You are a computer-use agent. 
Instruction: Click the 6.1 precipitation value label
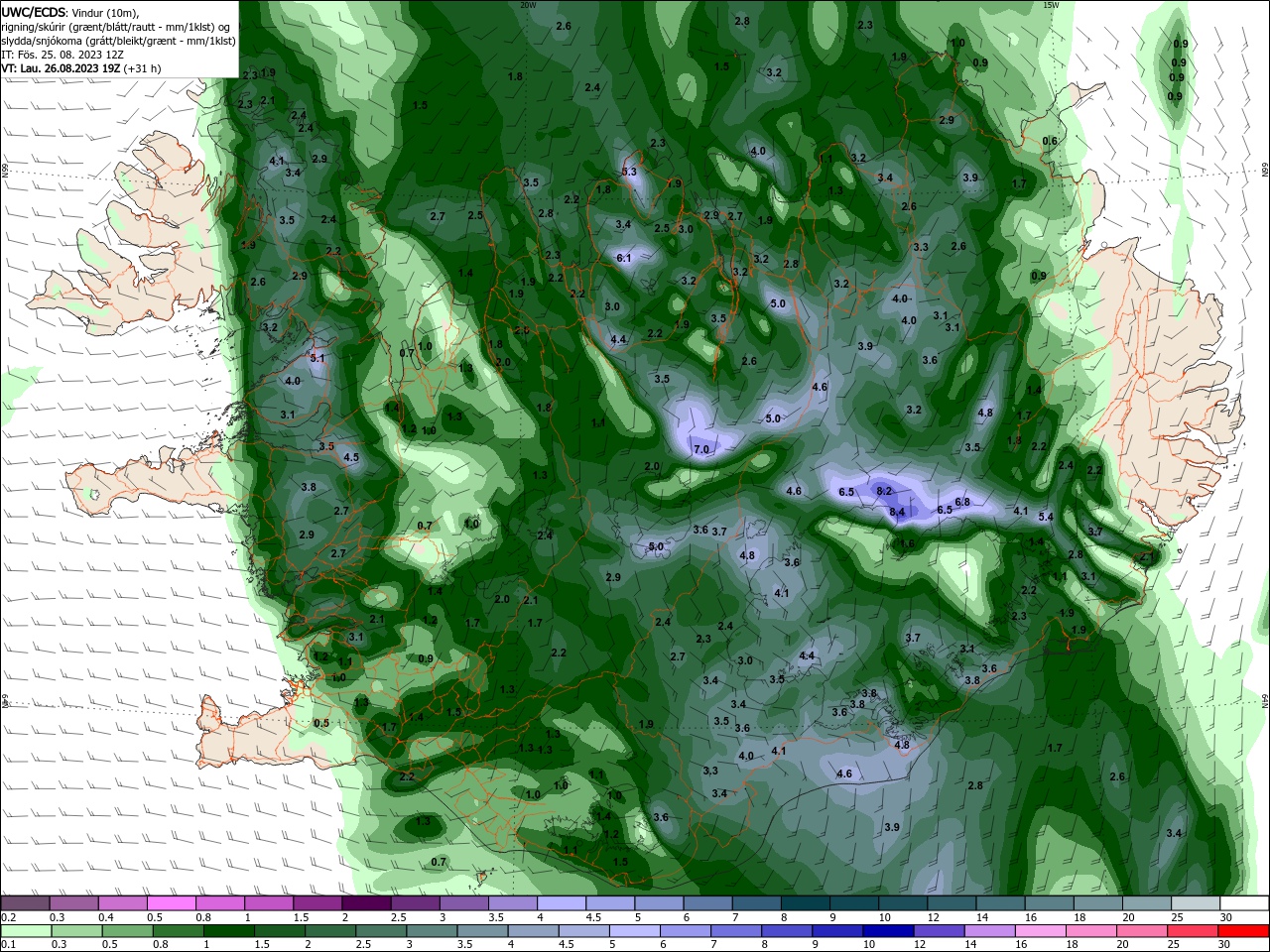coord(624,258)
